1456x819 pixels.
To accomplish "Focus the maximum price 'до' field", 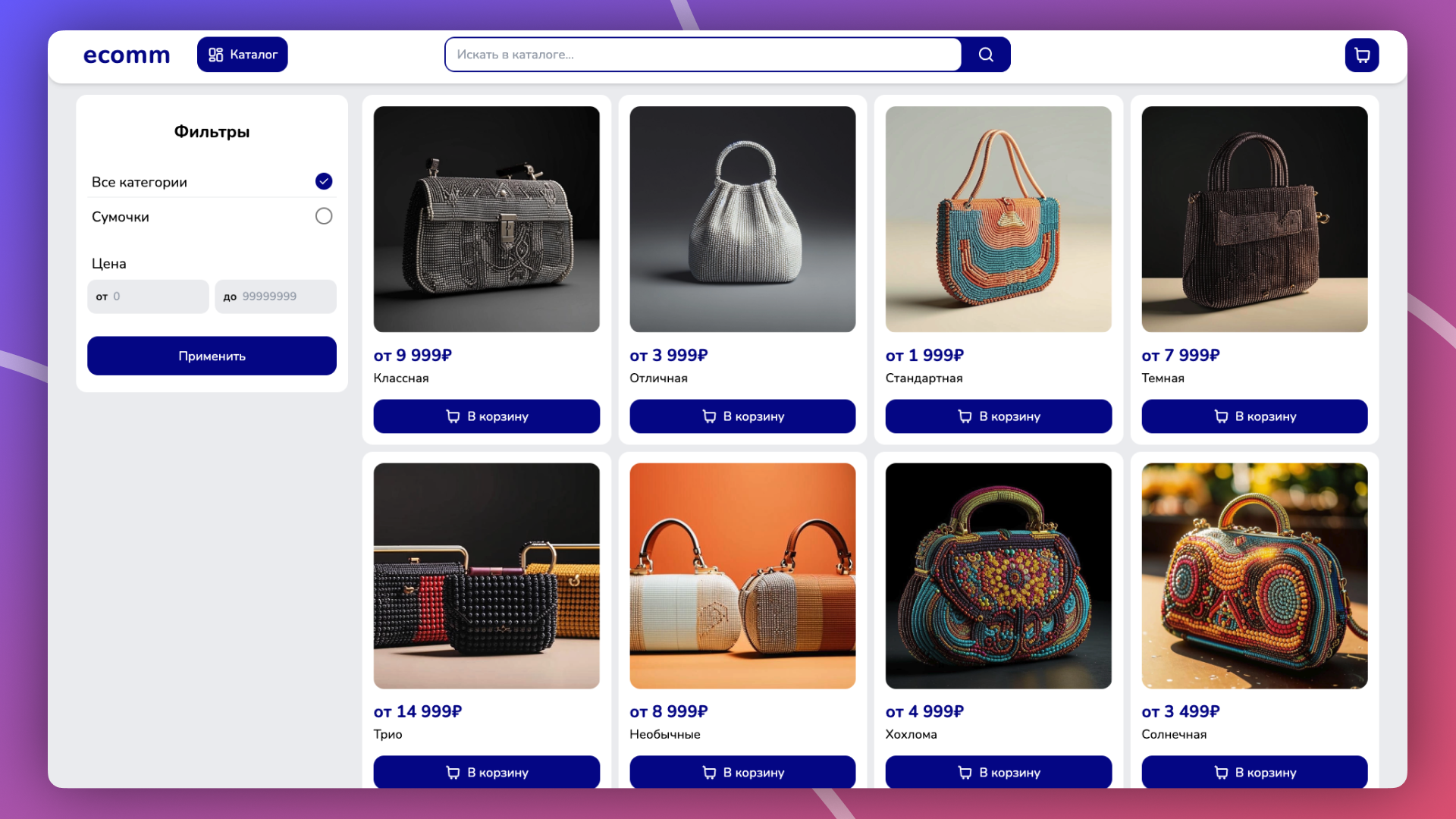I will point(275,297).
